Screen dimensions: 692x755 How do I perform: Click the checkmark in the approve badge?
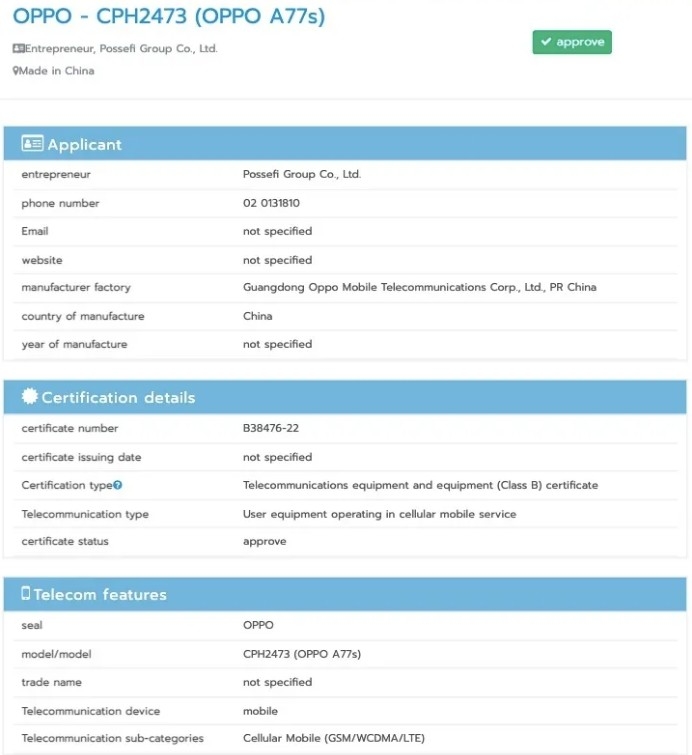(546, 42)
